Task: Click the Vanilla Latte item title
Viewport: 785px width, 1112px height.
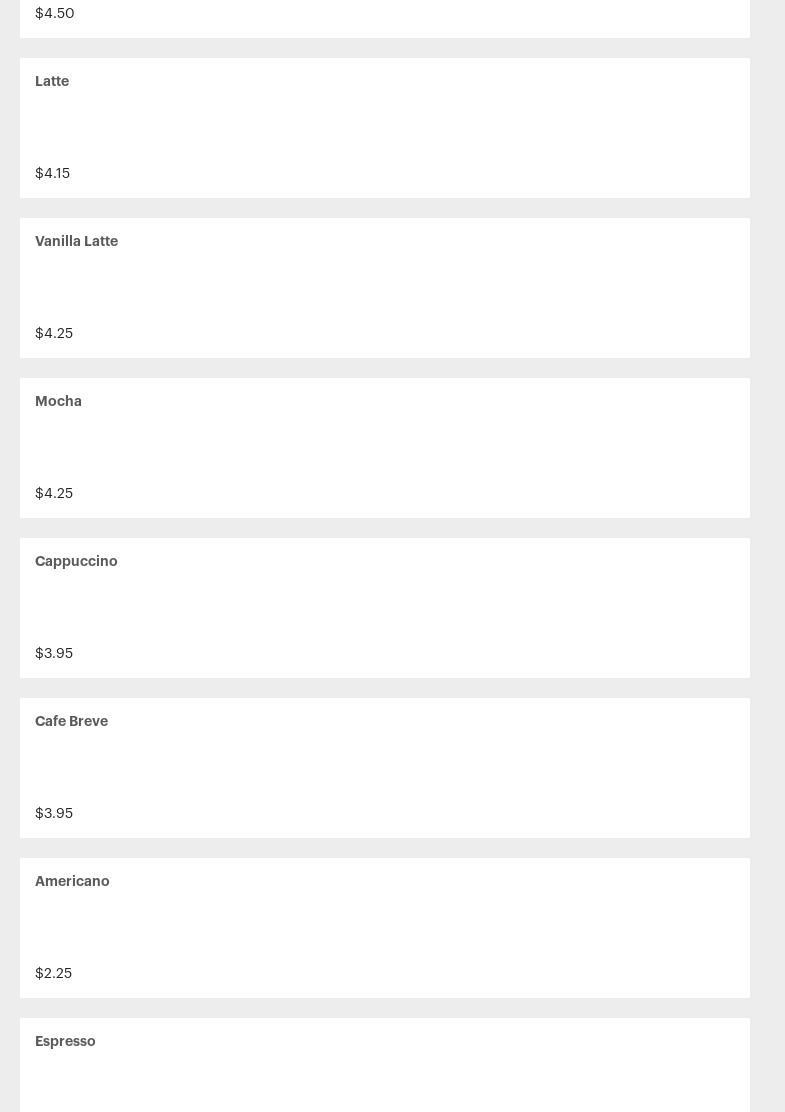Action: pos(76,241)
